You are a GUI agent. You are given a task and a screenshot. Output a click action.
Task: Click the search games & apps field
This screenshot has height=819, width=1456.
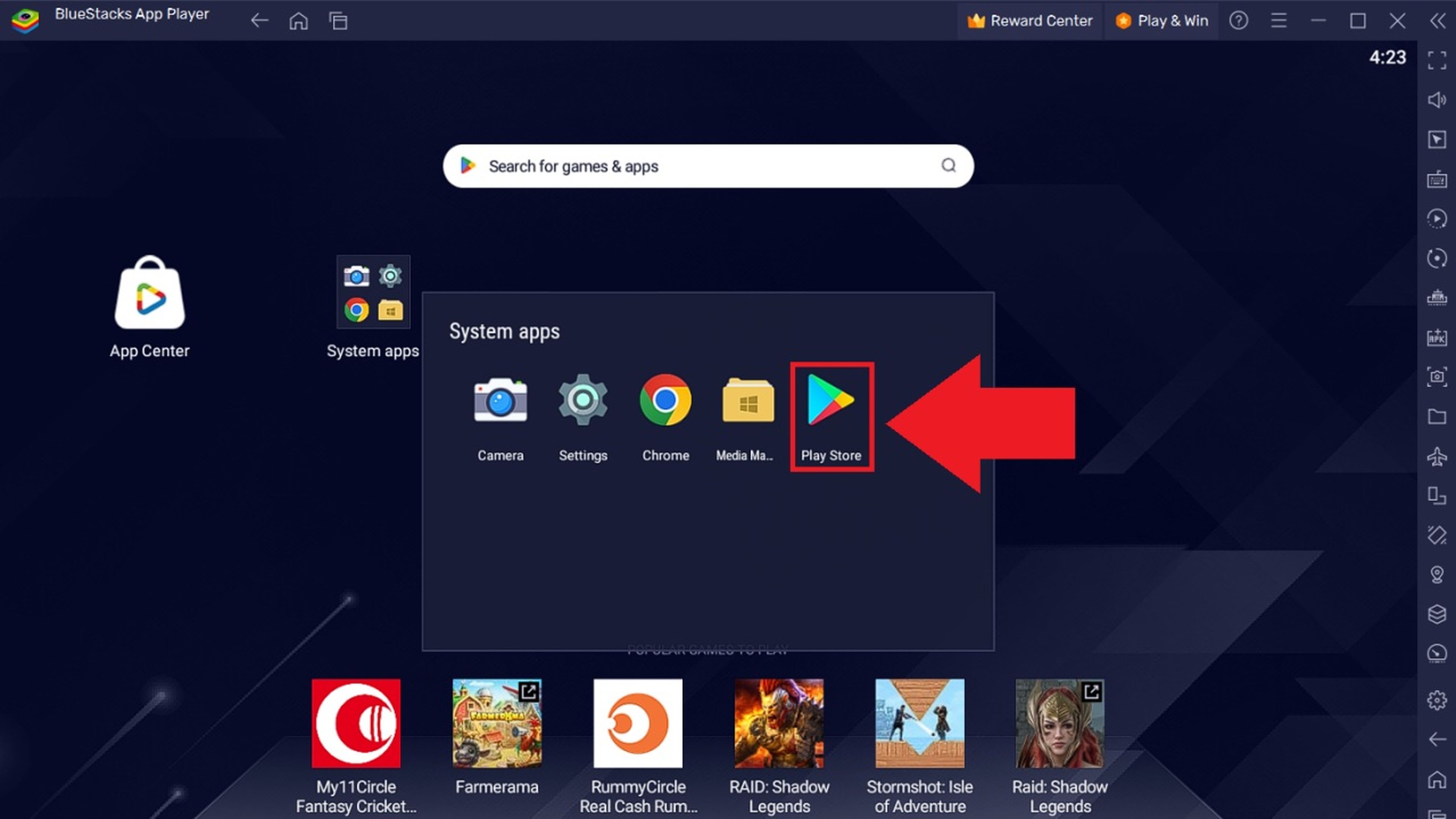click(708, 166)
